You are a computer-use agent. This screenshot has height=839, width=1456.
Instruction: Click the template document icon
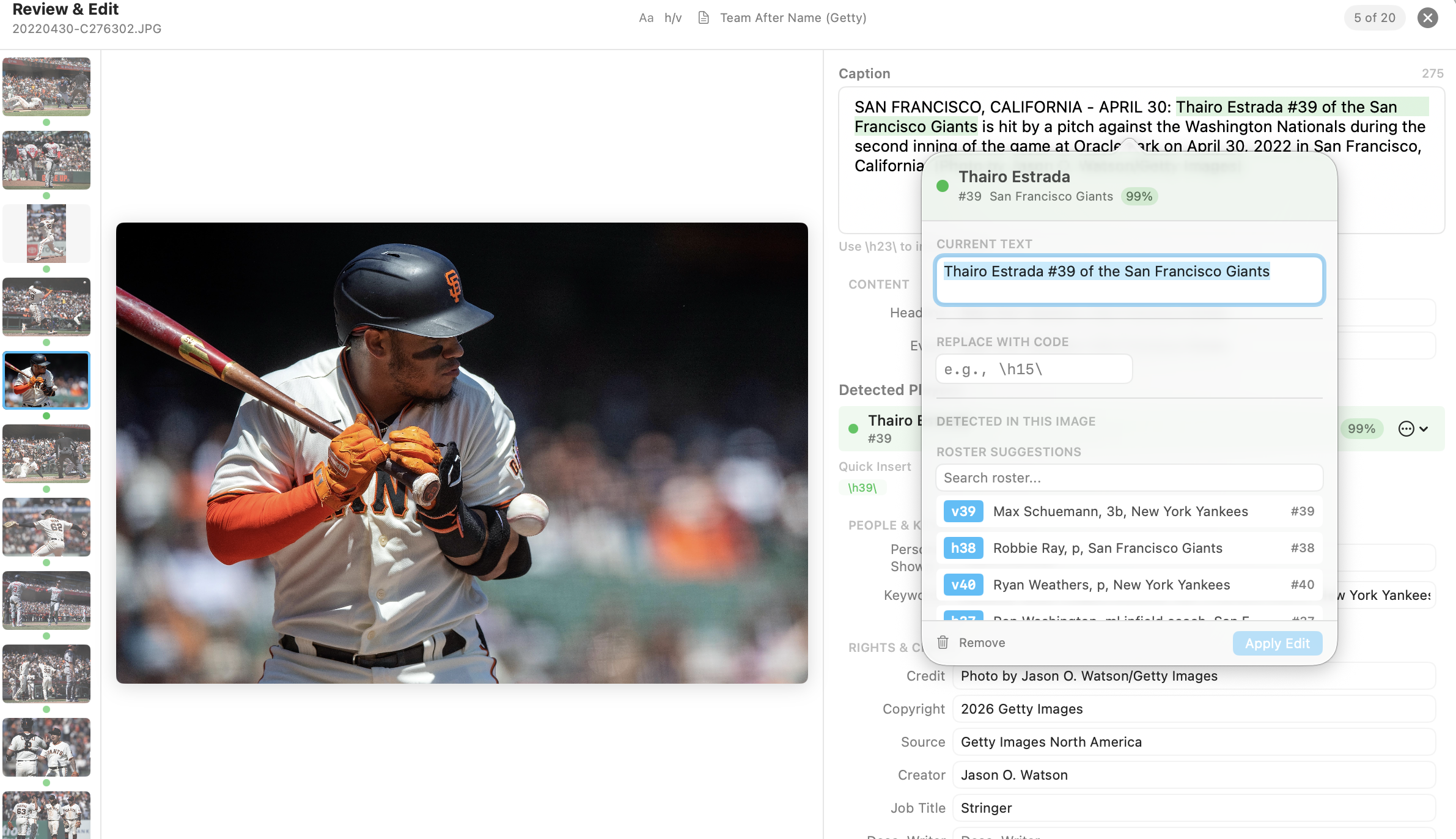[704, 18]
